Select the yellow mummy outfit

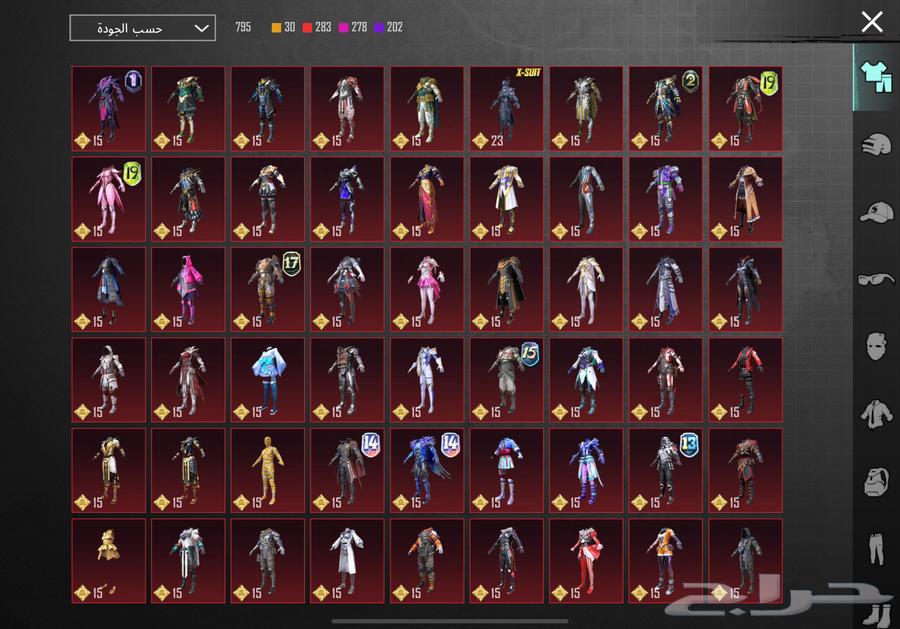tap(267, 470)
